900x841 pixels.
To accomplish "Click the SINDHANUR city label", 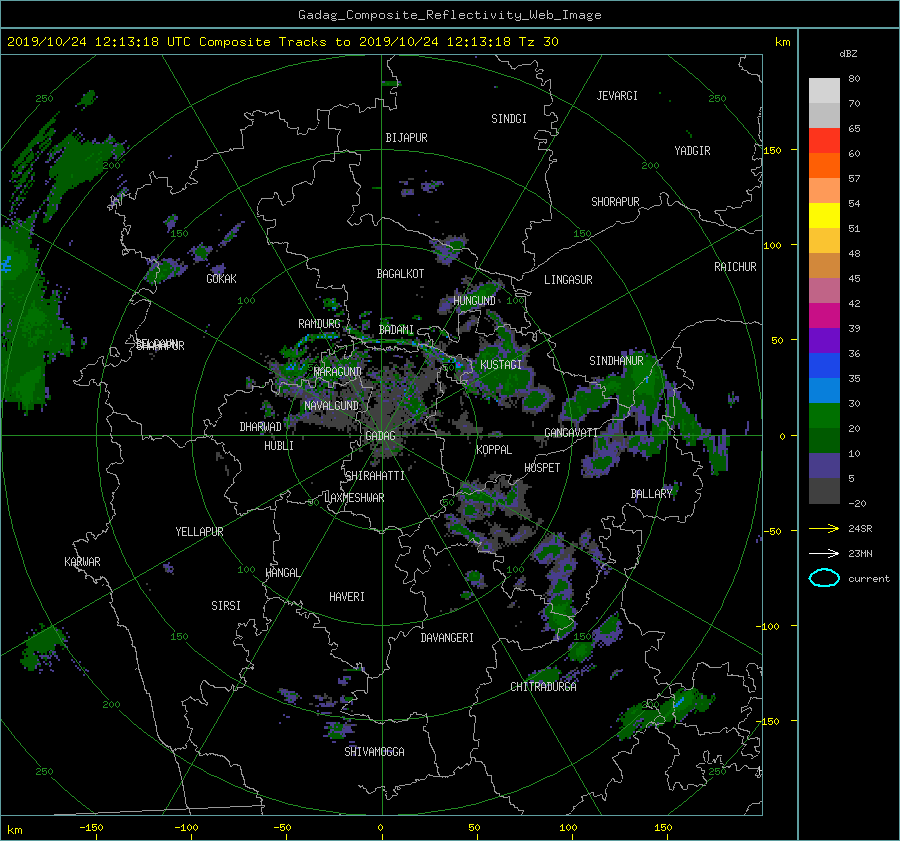I will pyautogui.click(x=616, y=361).
